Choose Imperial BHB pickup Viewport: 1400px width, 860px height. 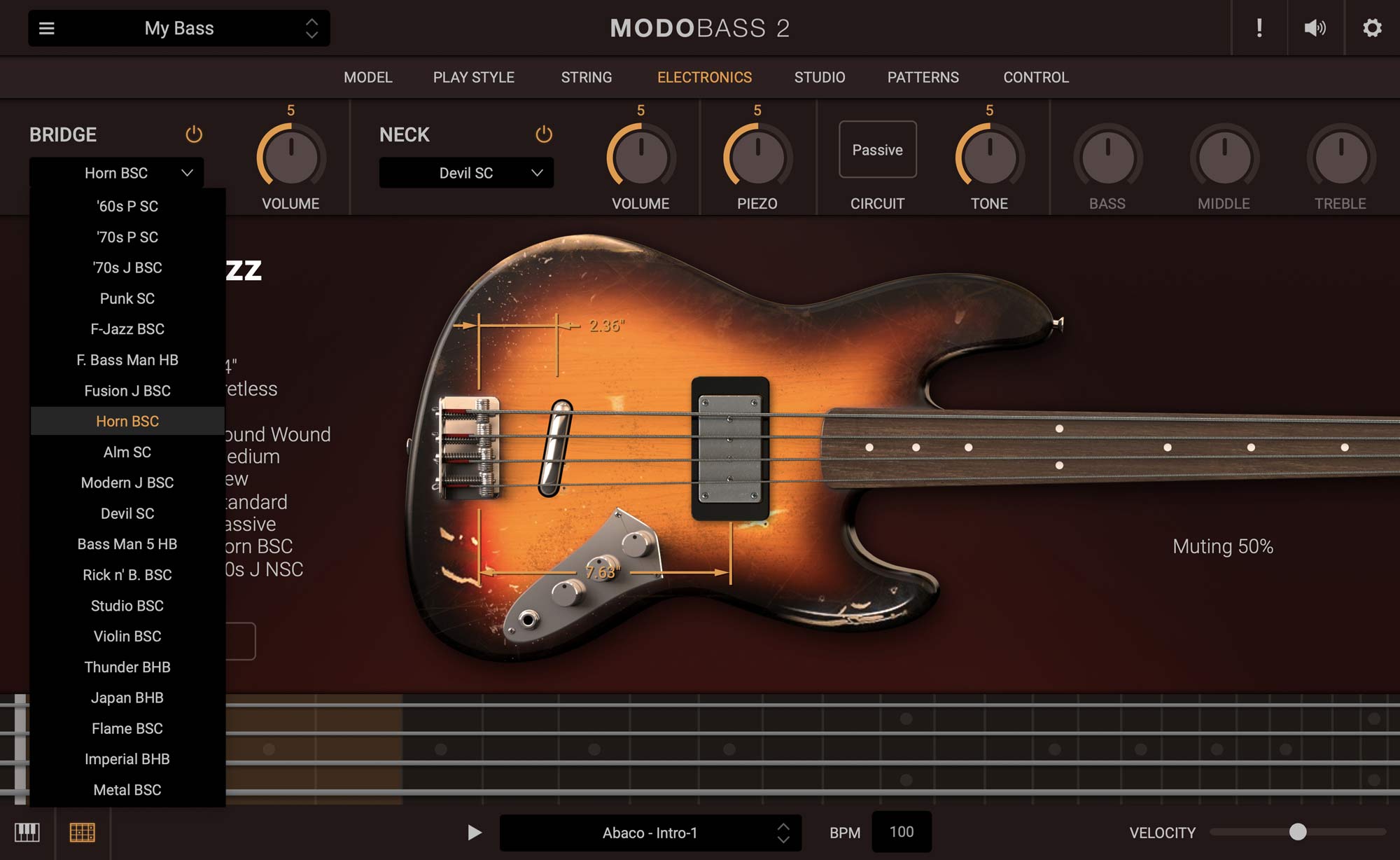click(x=127, y=759)
